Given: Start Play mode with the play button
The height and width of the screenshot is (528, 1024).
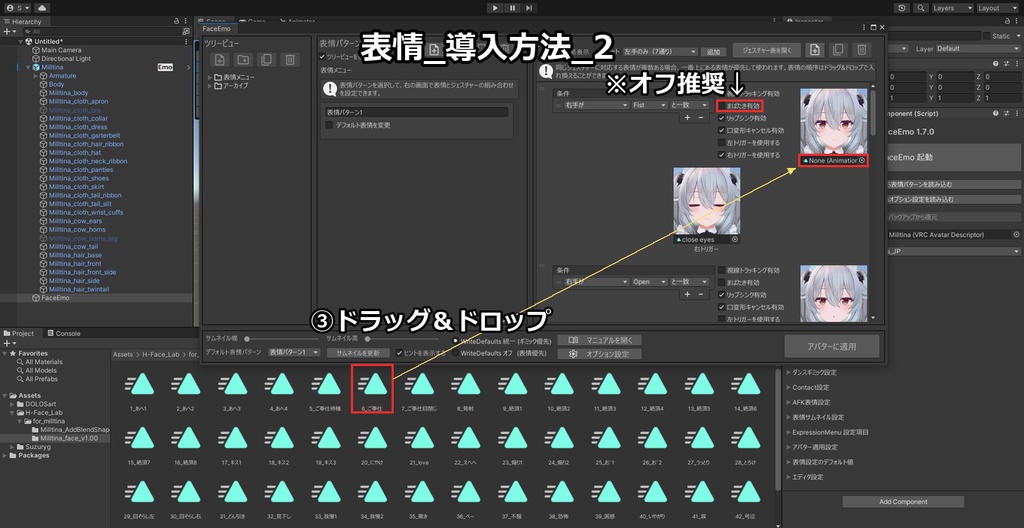Looking at the screenshot, I should coord(496,8).
